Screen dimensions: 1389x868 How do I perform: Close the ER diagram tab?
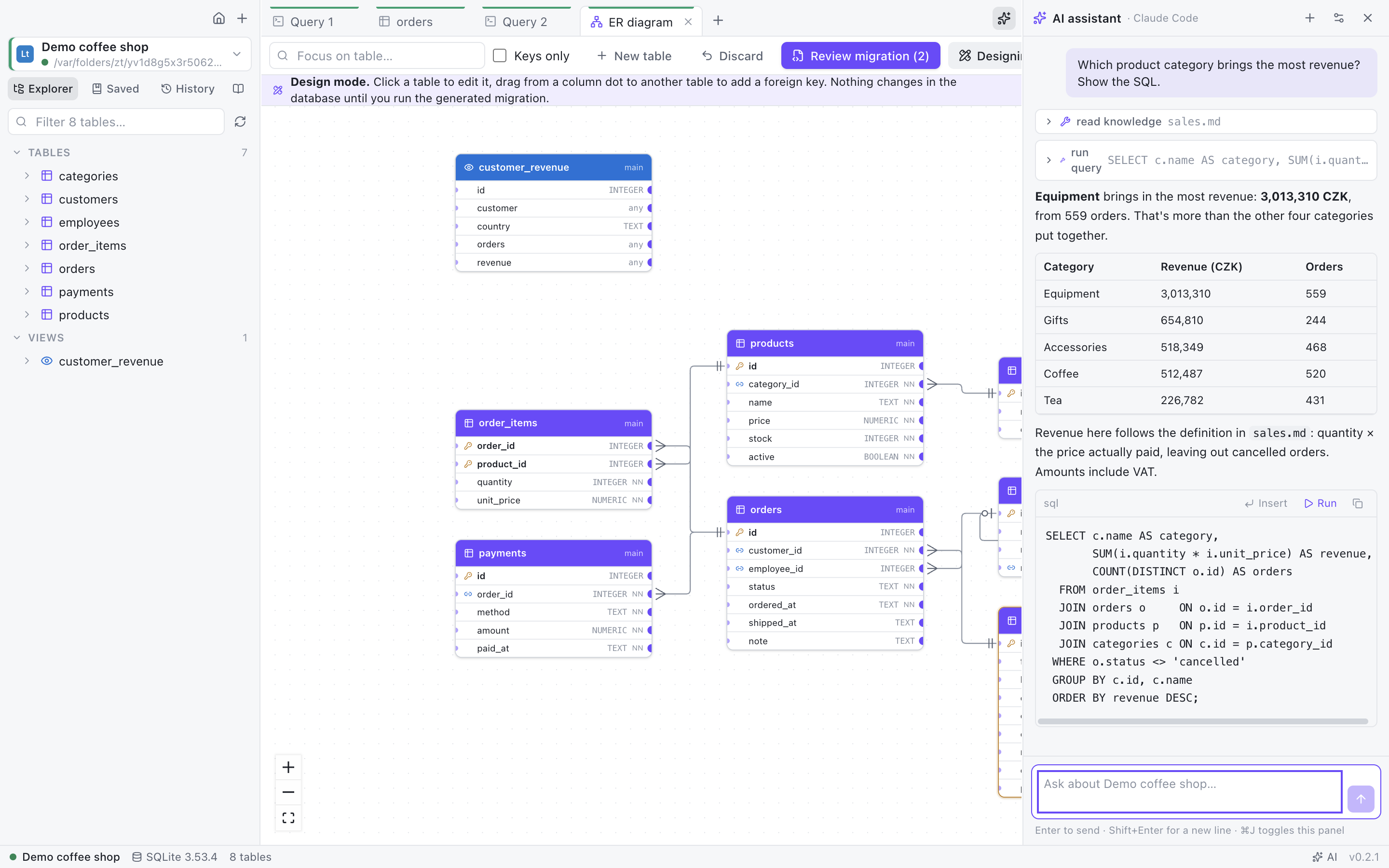[x=688, y=22]
